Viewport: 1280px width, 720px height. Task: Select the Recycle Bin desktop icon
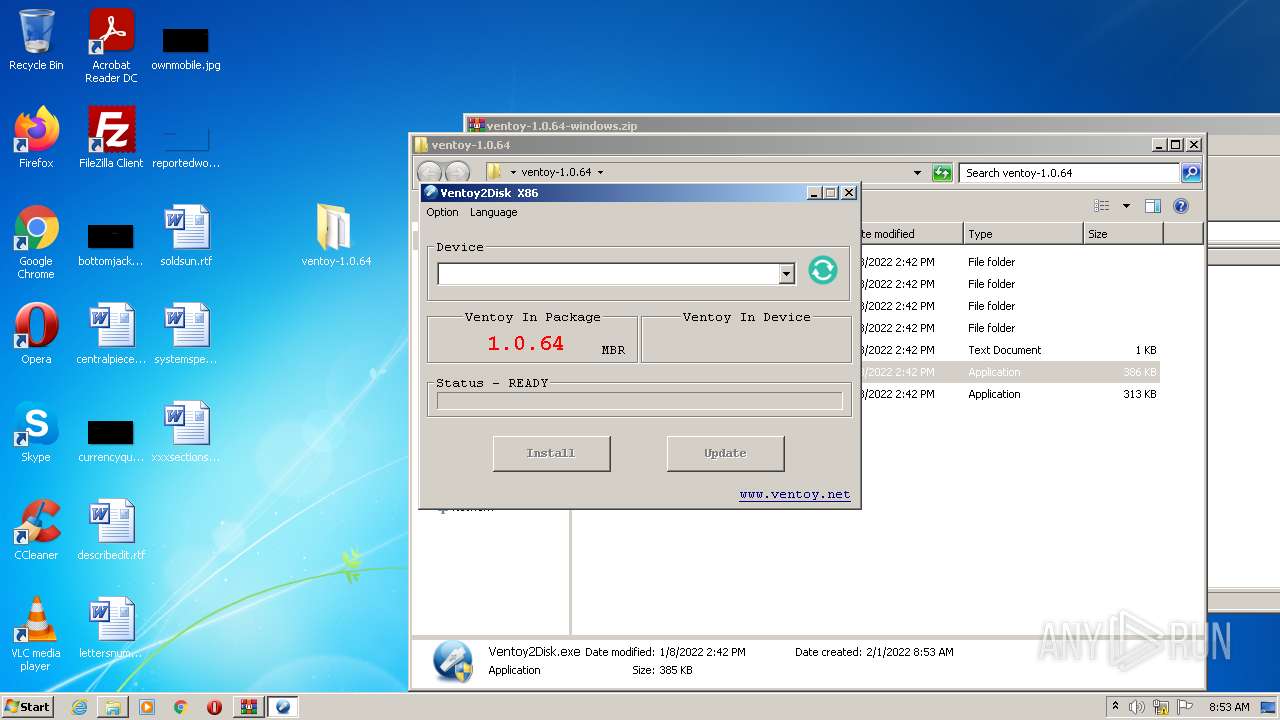(x=36, y=41)
